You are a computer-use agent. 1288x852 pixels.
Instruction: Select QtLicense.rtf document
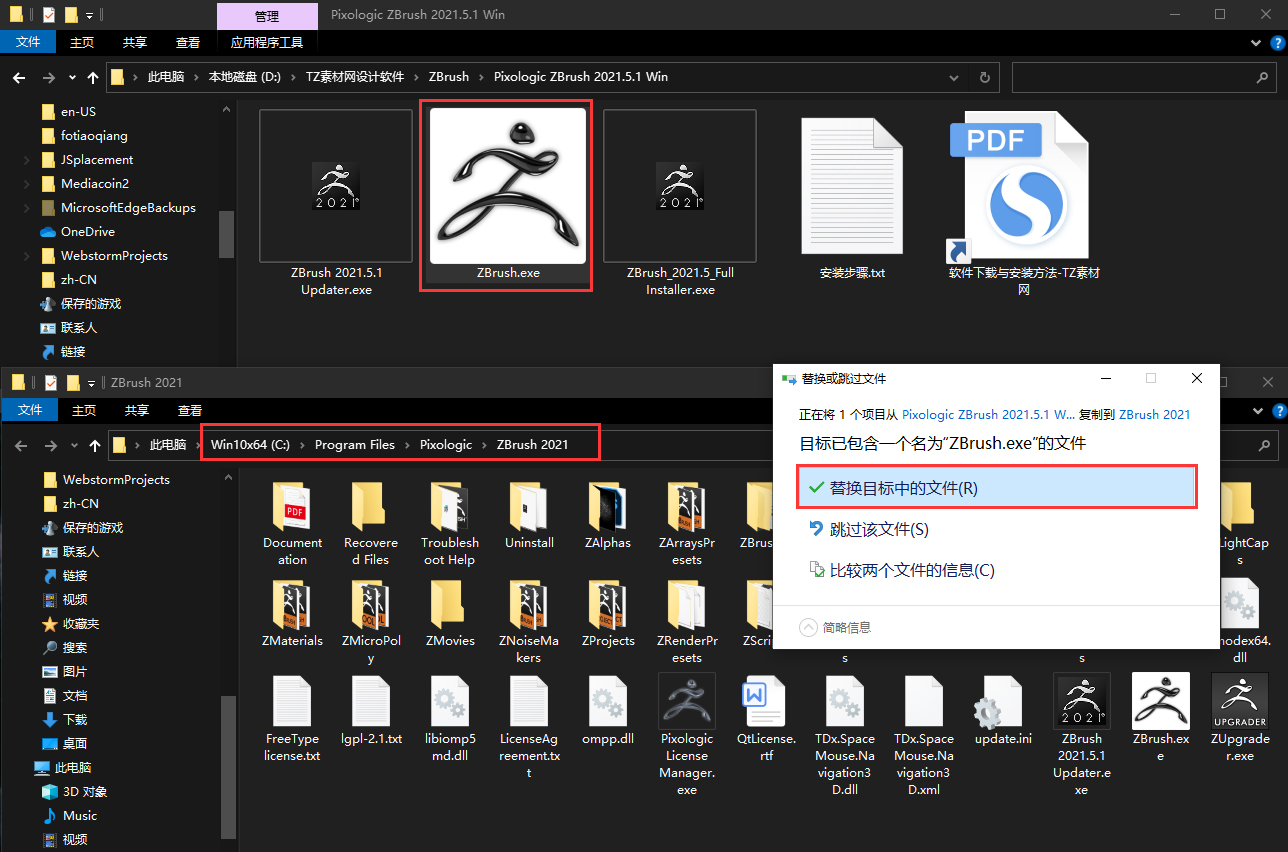click(765, 719)
